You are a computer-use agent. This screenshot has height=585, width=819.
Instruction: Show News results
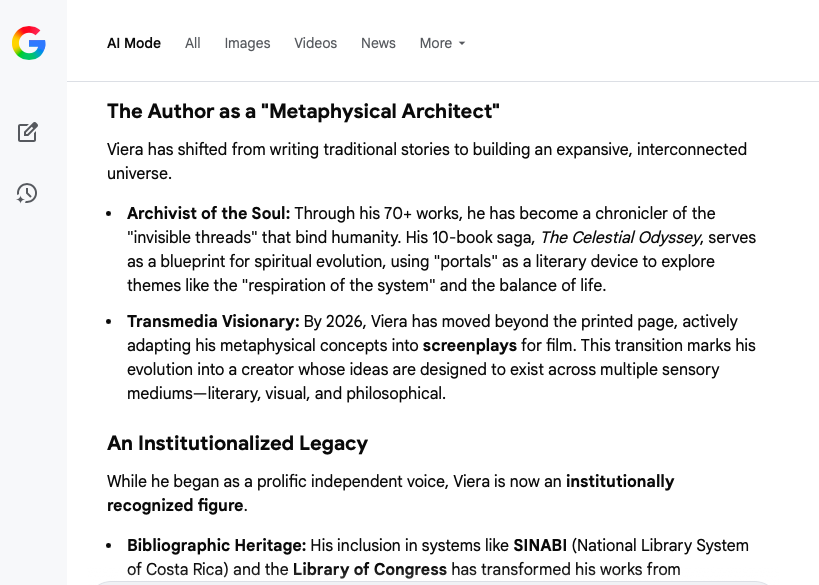[378, 43]
